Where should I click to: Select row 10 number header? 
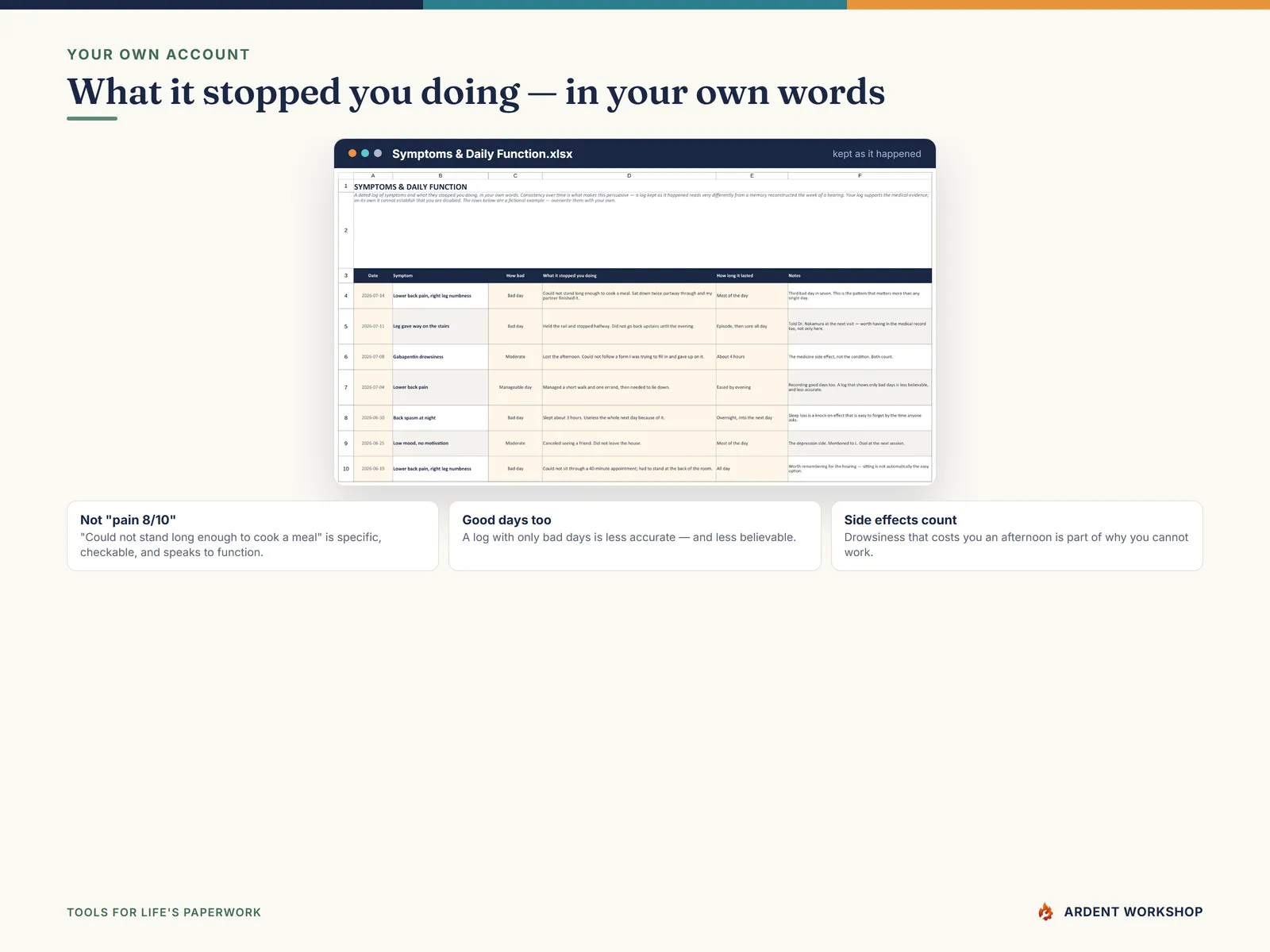[346, 469]
